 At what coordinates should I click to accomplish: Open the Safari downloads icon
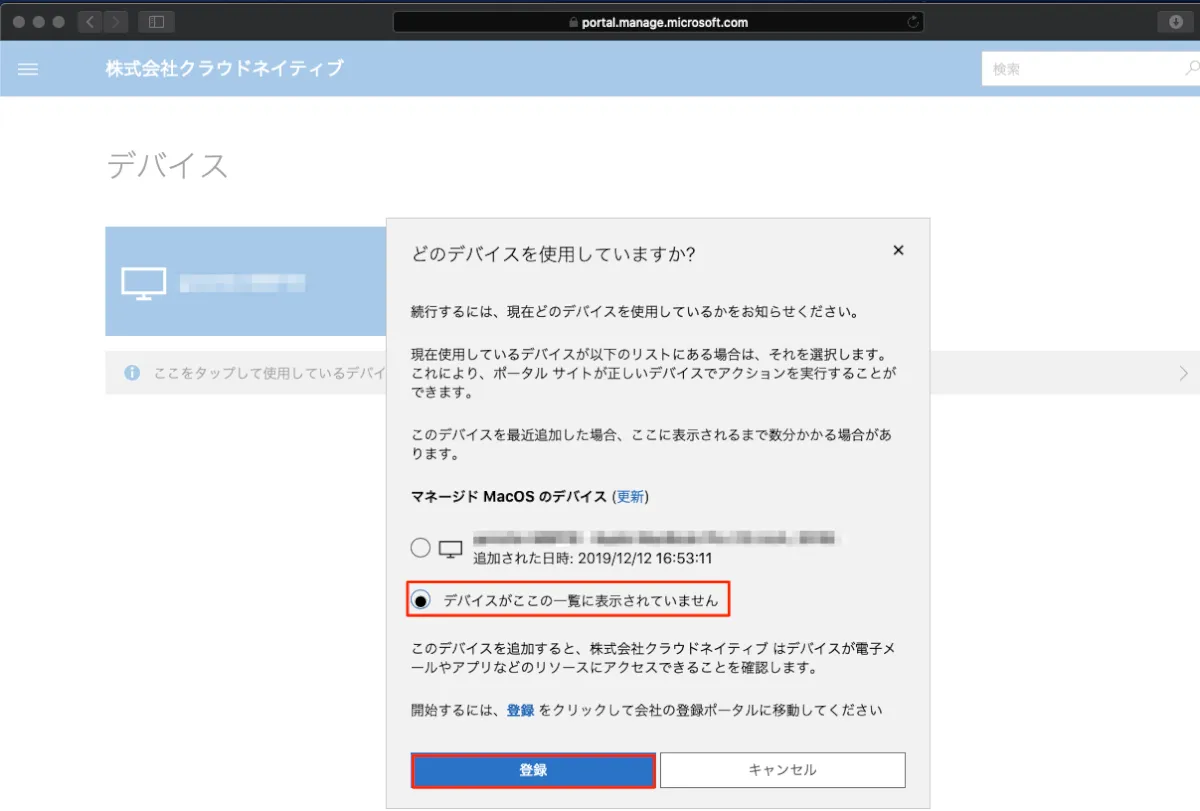[1175, 22]
